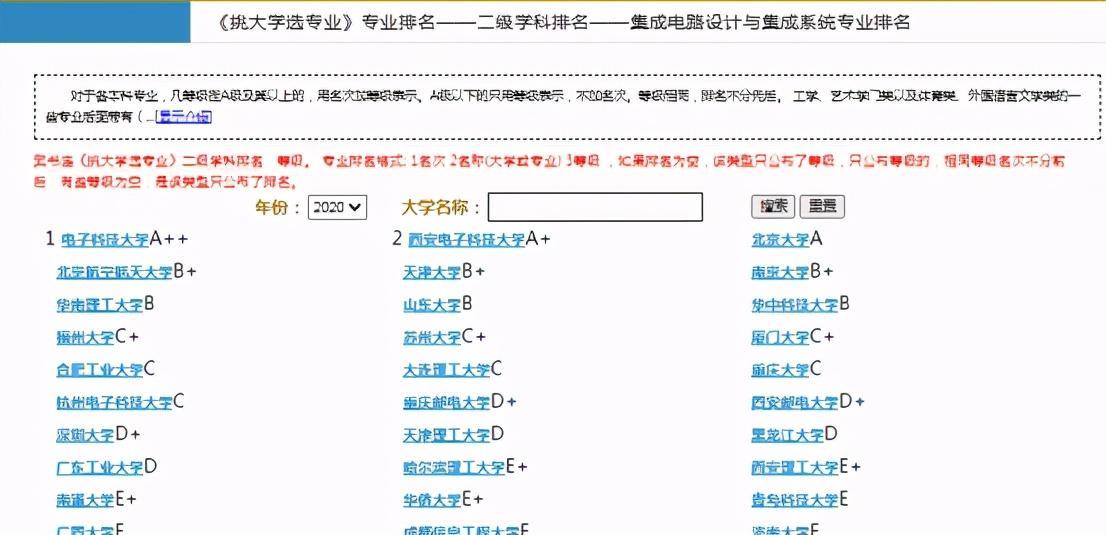Click the E+ grade beside 哈尔滨理工大学
Image resolution: width=1106 pixels, height=535 pixels.
pyautogui.click(x=517, y=467)
